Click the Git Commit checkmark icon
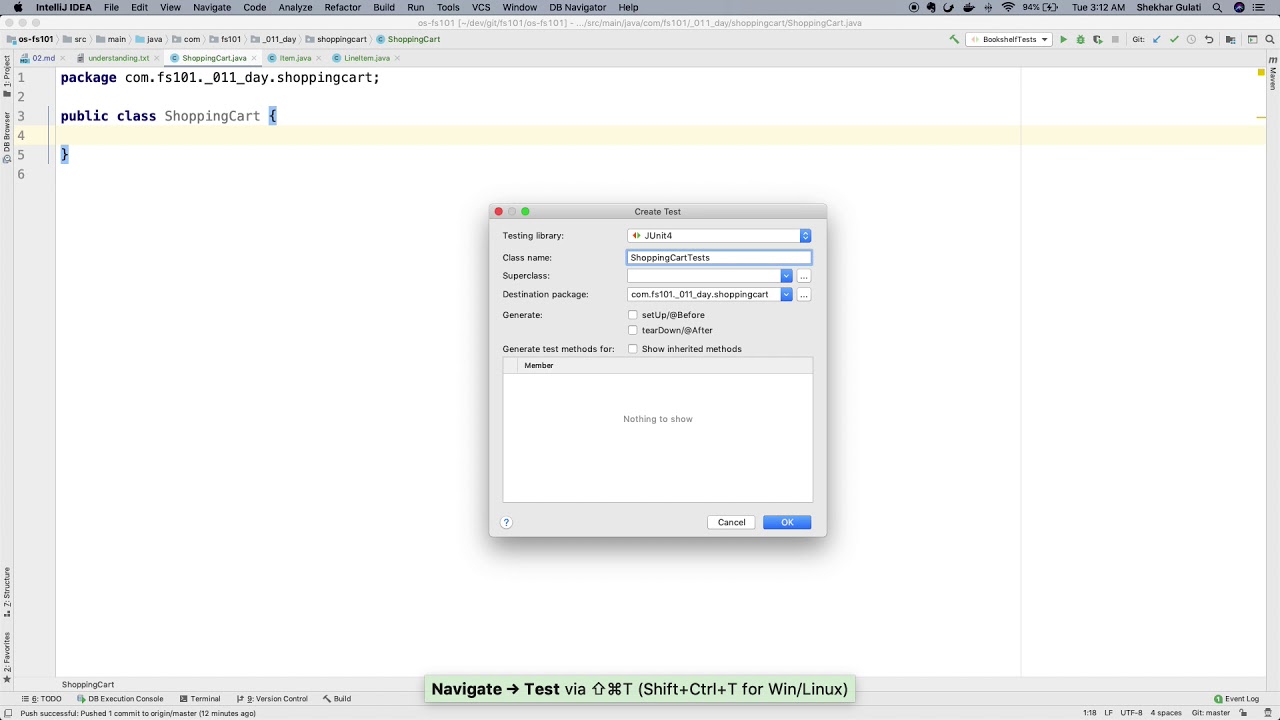Viewport: 1280px width, 720px height. [1174, 40]
